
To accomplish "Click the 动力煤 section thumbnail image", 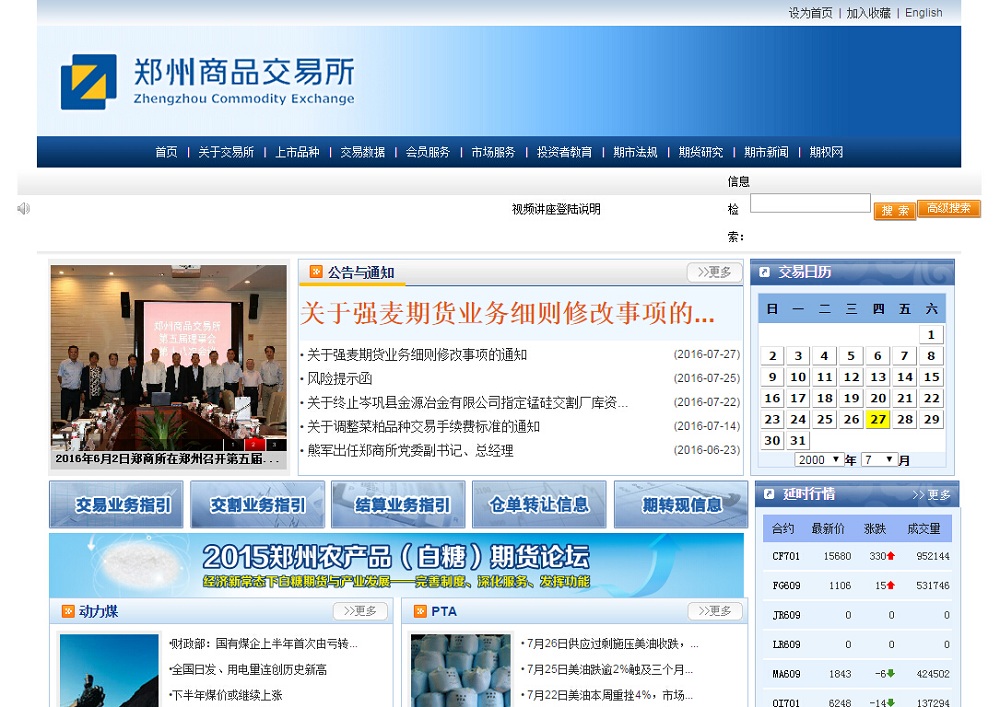I will click(x=109, y=670).
